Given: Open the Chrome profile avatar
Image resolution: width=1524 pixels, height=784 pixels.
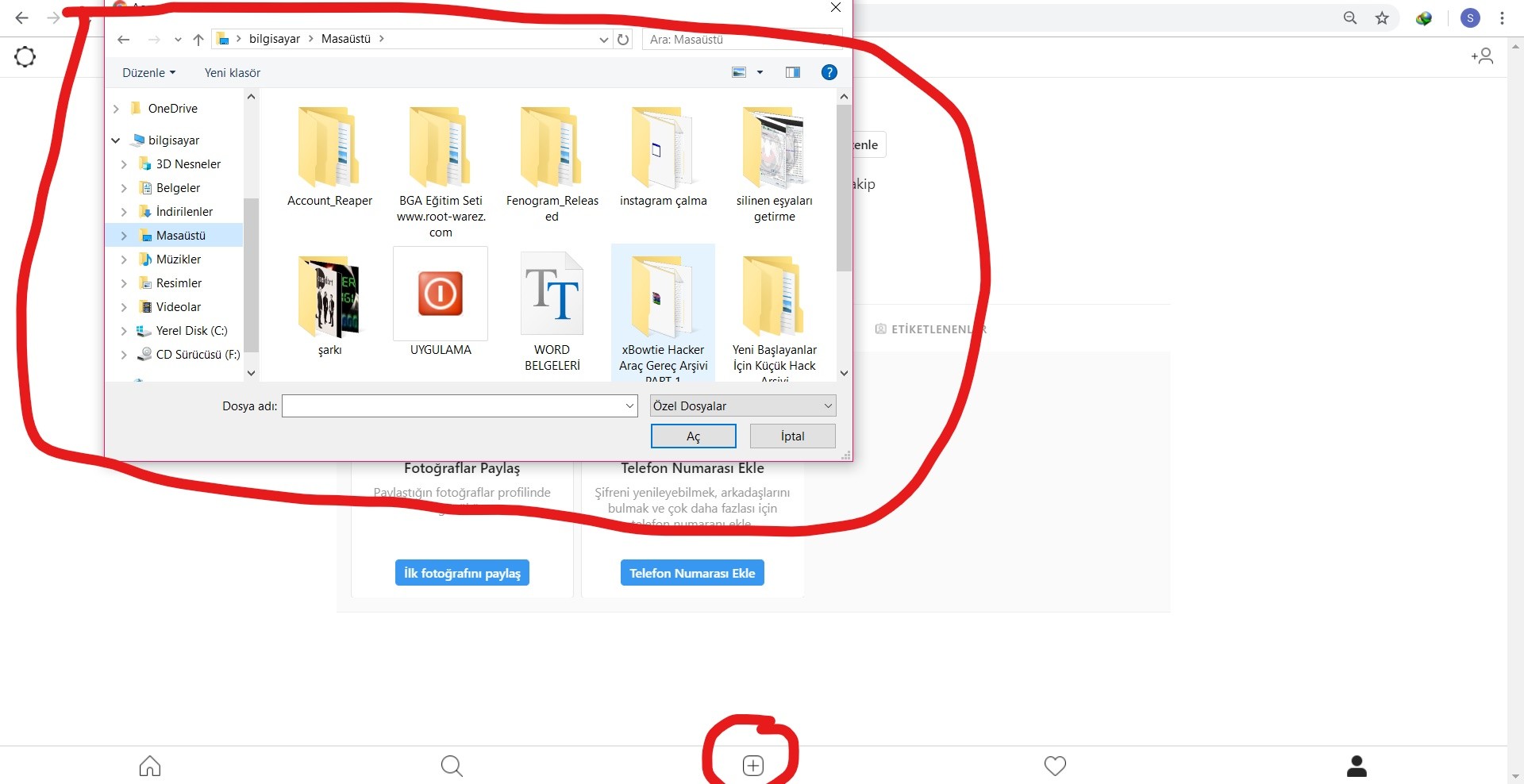Looking at the screenshot, I should (x=1470, y=17).
